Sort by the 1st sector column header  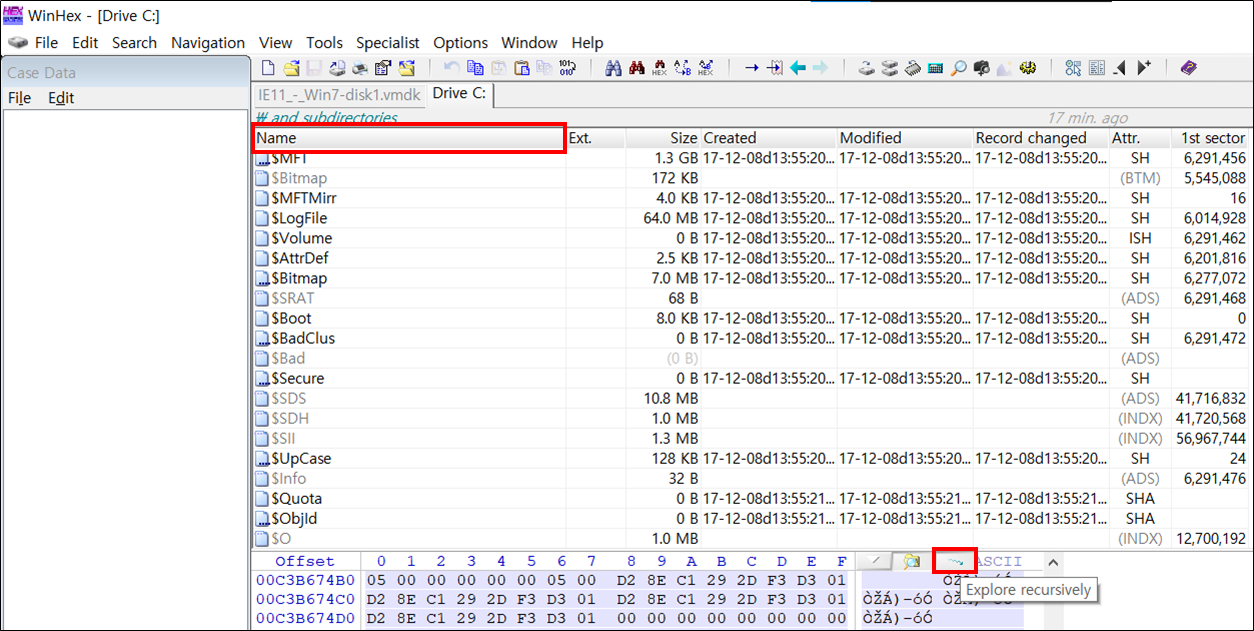pos(1211,138)
